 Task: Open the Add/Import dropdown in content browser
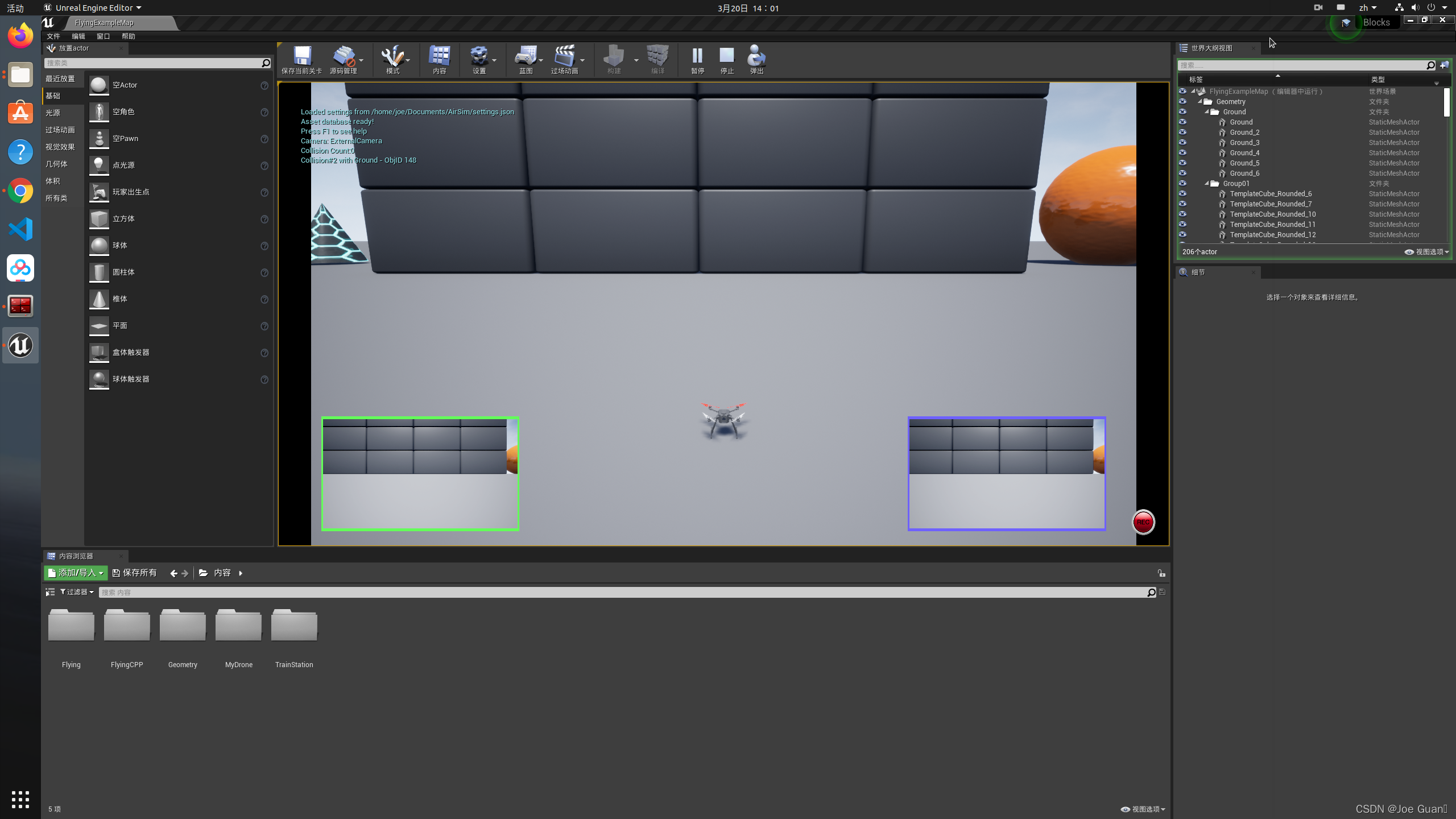[x=76, y=573]
